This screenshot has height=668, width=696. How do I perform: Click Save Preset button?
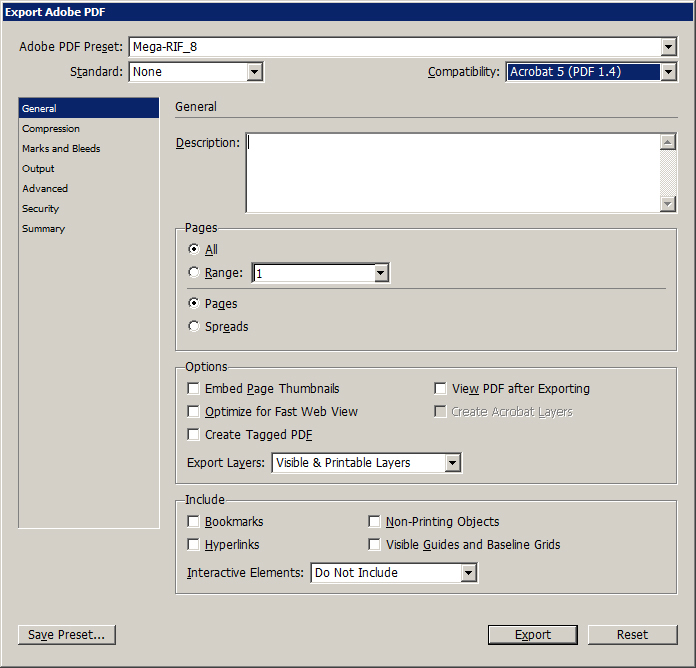click(x=67, y=635)
